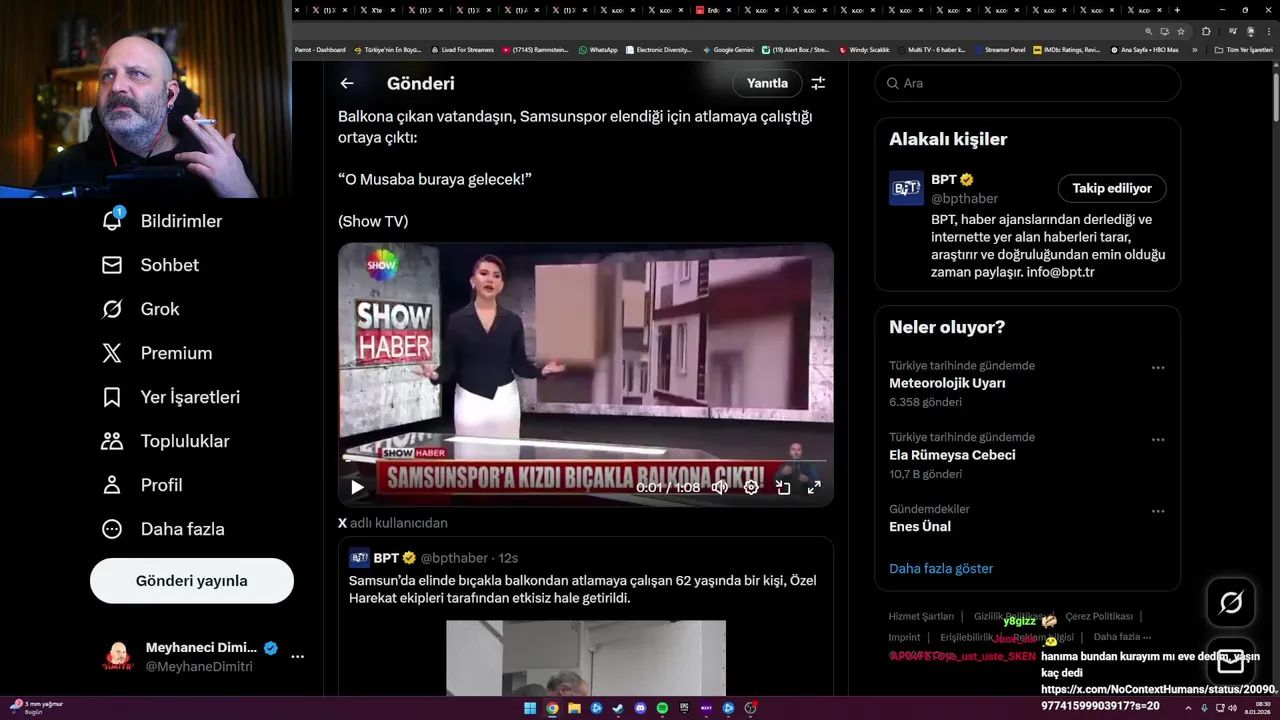The height and width of the screenshot is (720, 1280).
Task: Click Takip ediliyor button for BPT
Action: (1112, 188)
